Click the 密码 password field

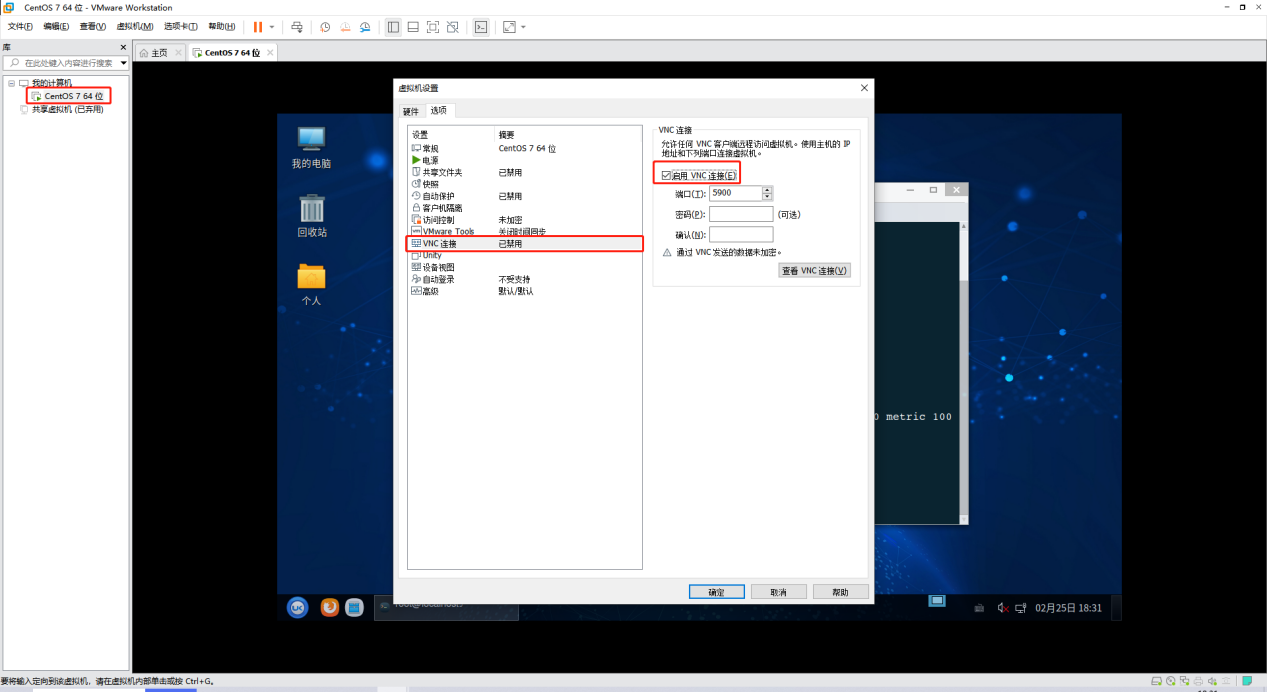click(x=741, y=214)
